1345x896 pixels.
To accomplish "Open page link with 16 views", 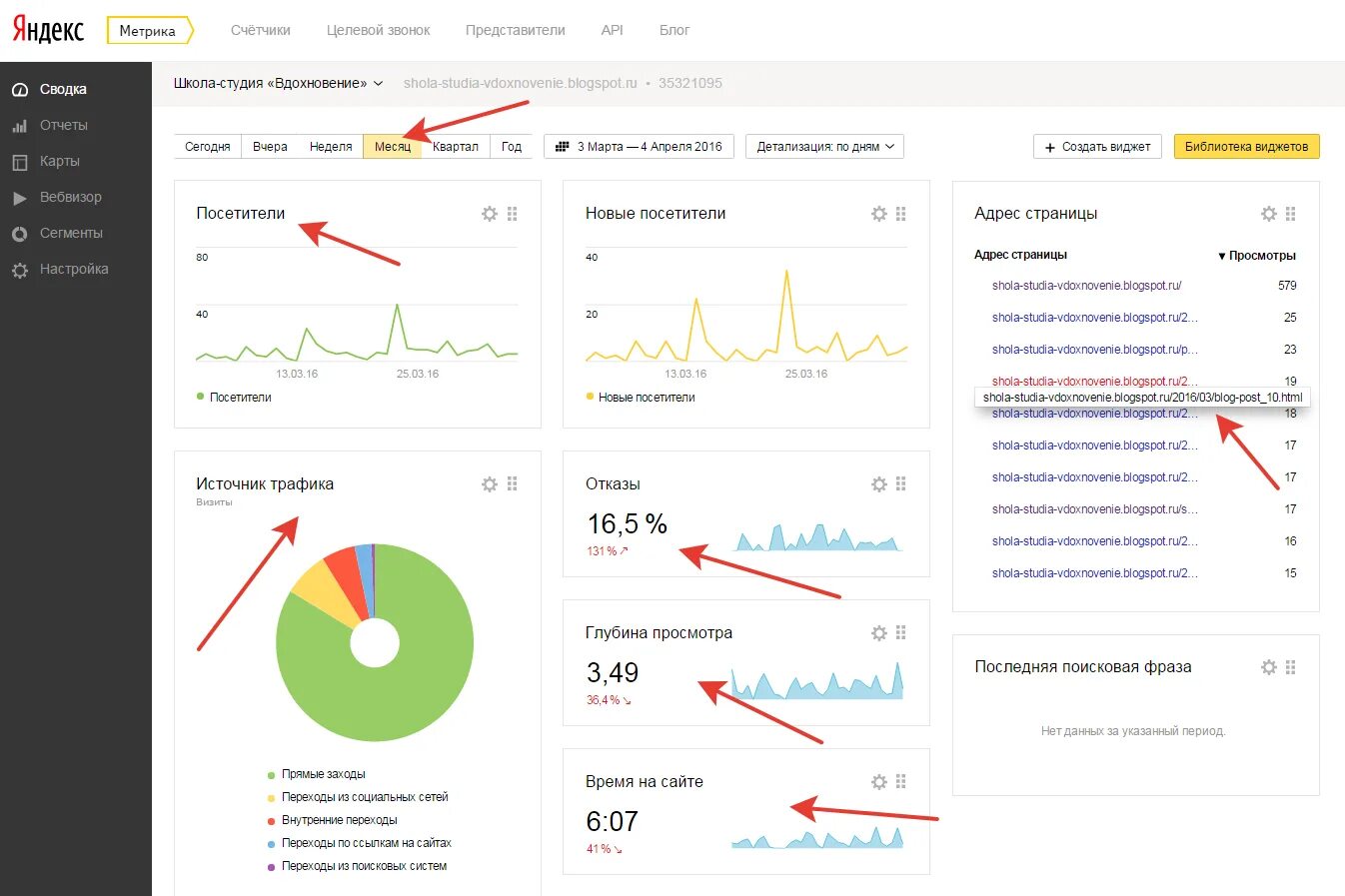I will [x=1095, y=541].
